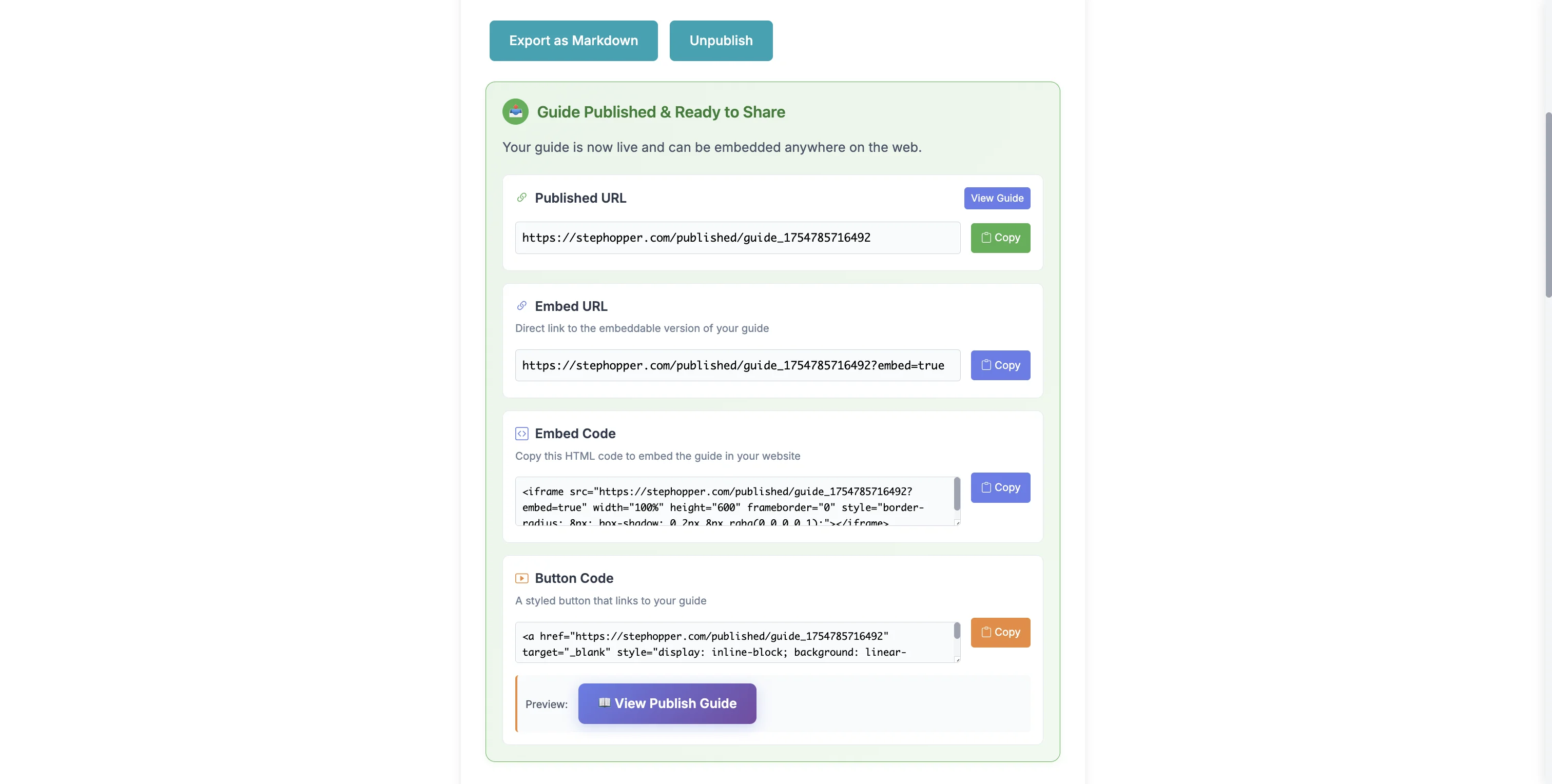Copy the Button Code snippet
The width and height of the screenshot is (1552, 784).
tap(1000, 632)
